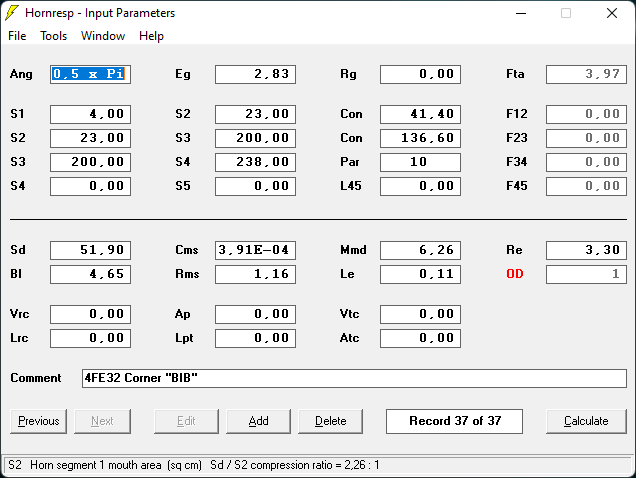Screen dimensions: 636x478
Task: Click the F34 input field
Action: pos(586,162)
